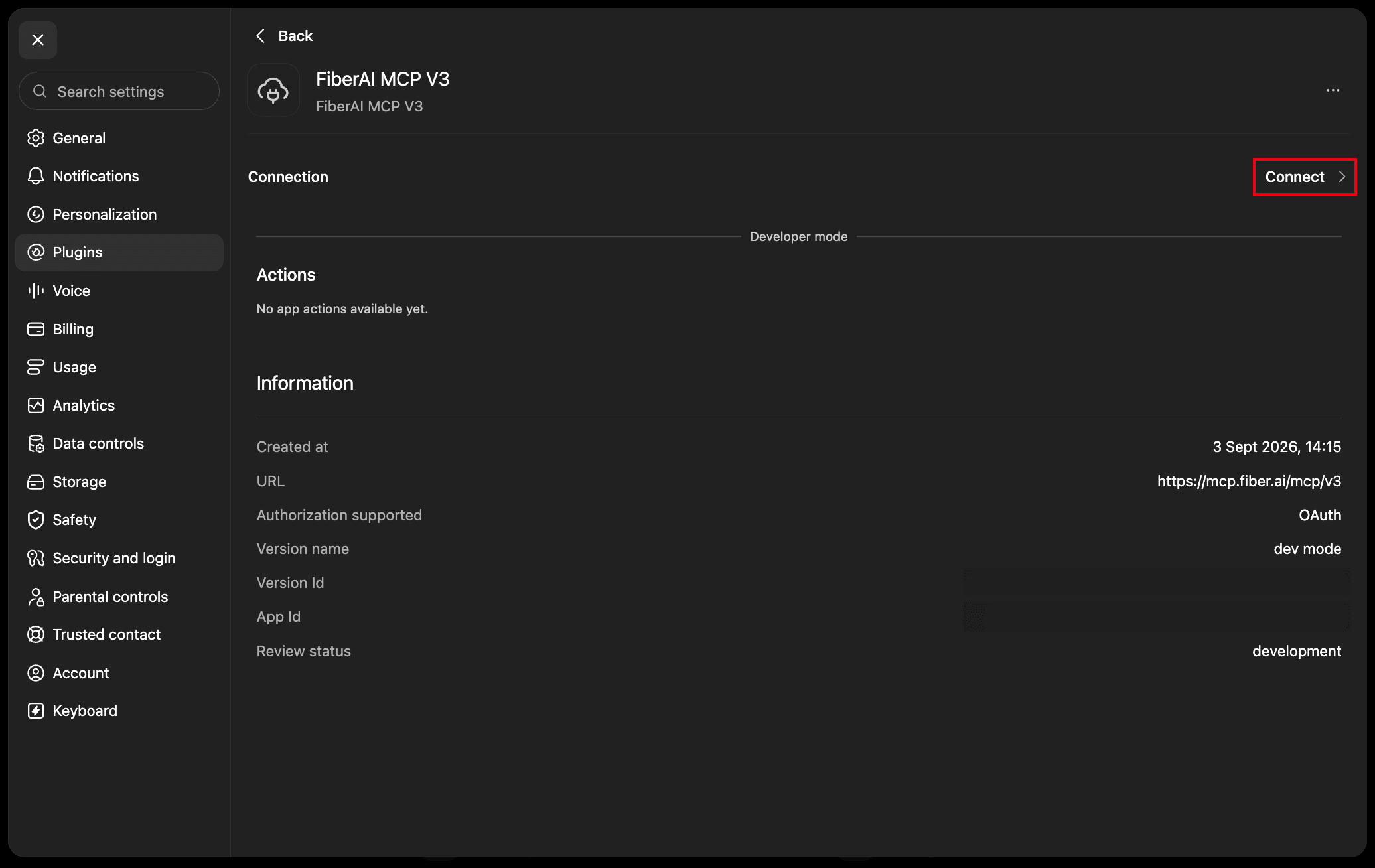The image size is (1375, 868).
Task: Click the Storage drive icon
Action: 36,482
